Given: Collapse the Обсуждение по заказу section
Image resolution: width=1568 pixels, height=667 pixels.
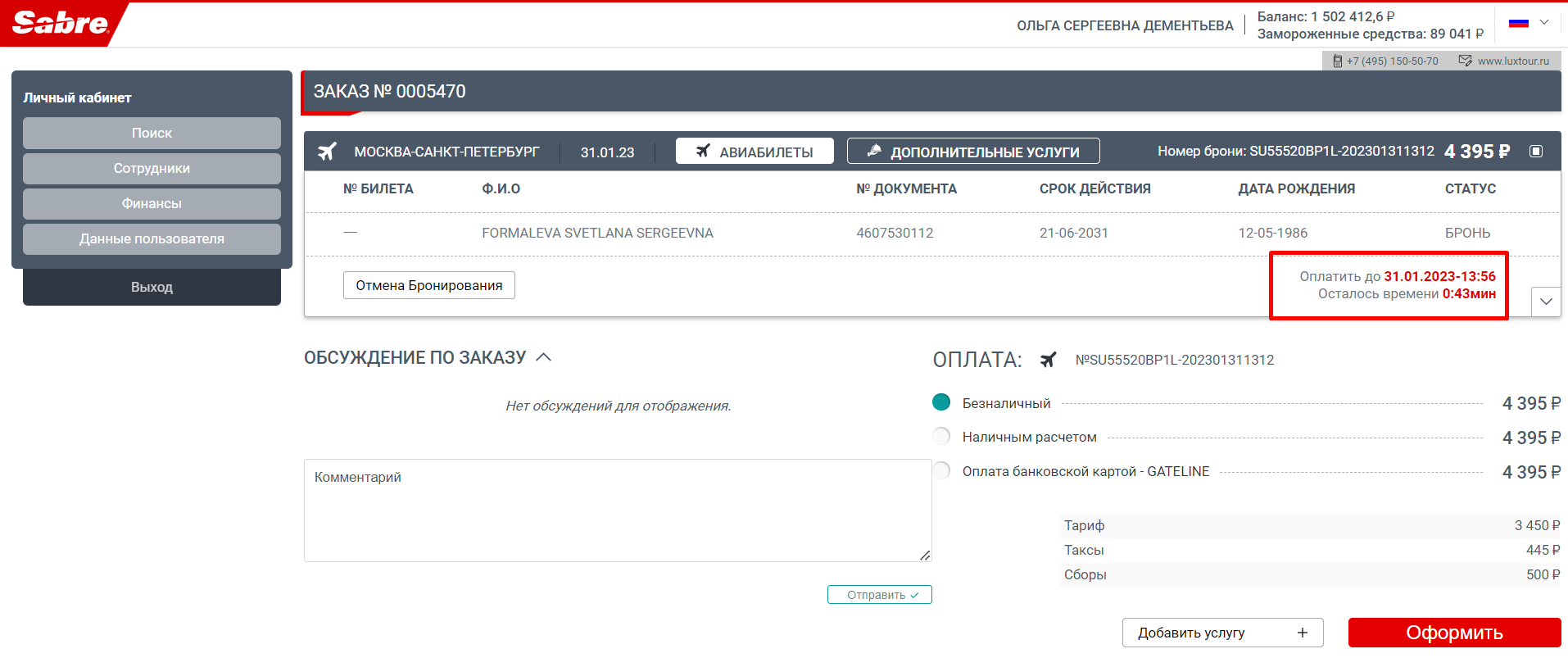Looking at the screenshot, I should point(543,357).
